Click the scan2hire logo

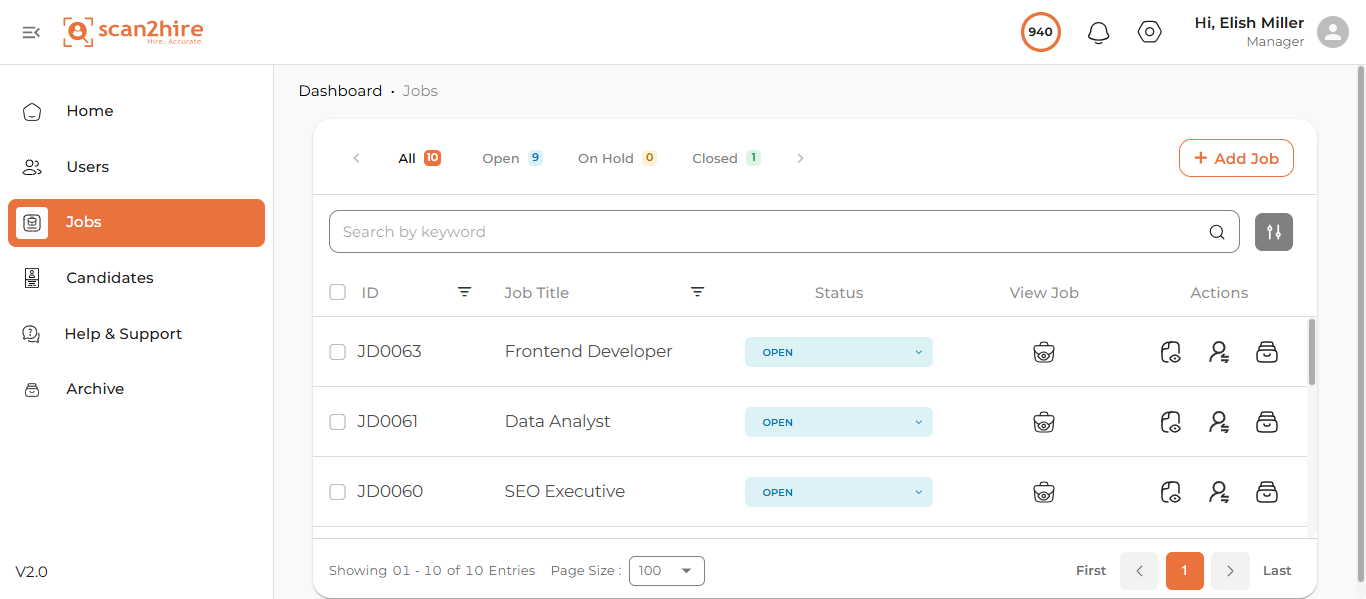(x=133, y=32)
